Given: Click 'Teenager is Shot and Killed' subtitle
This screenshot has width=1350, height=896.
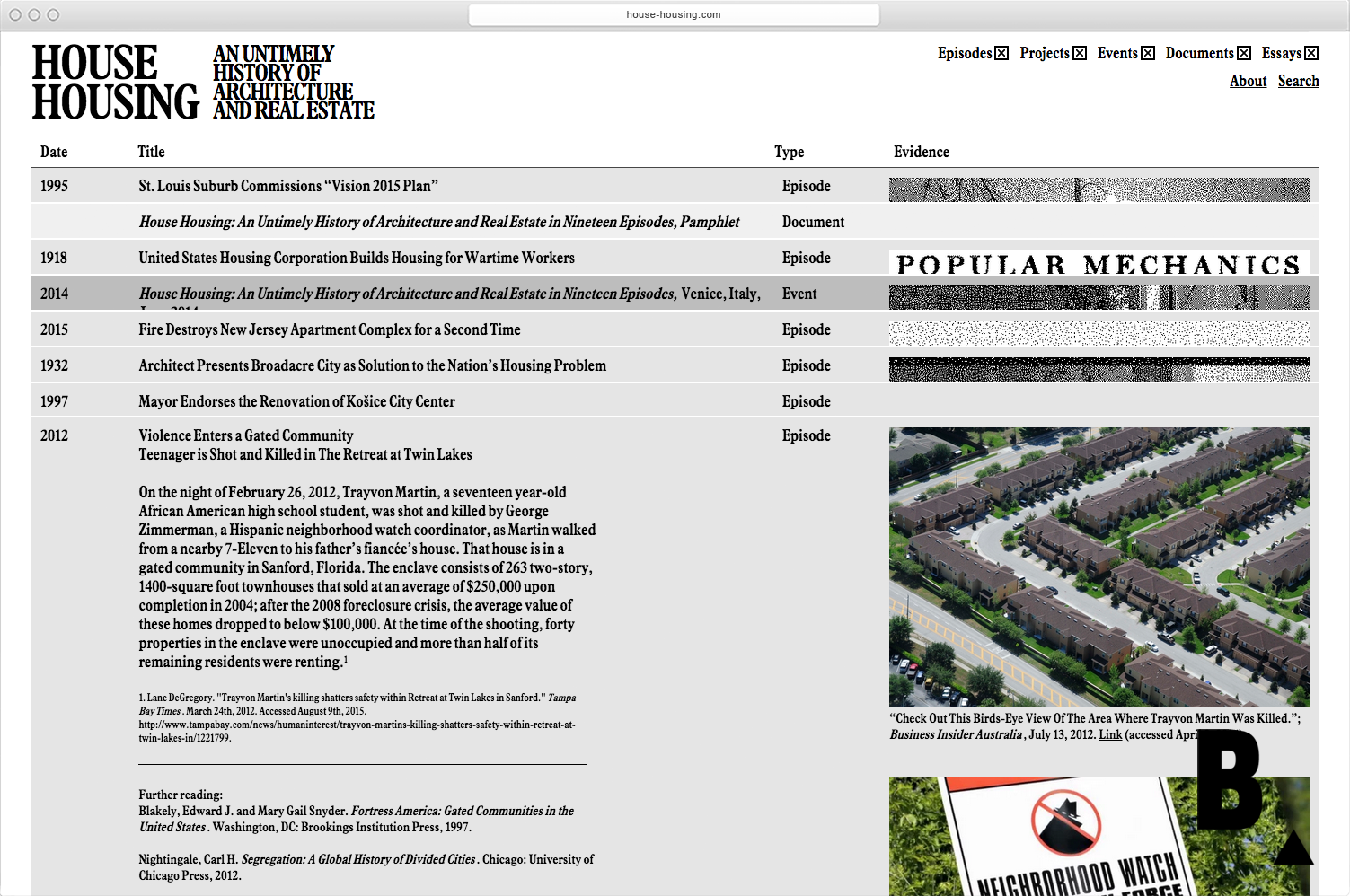Looking at the screenshot, I should click(305, 454).
